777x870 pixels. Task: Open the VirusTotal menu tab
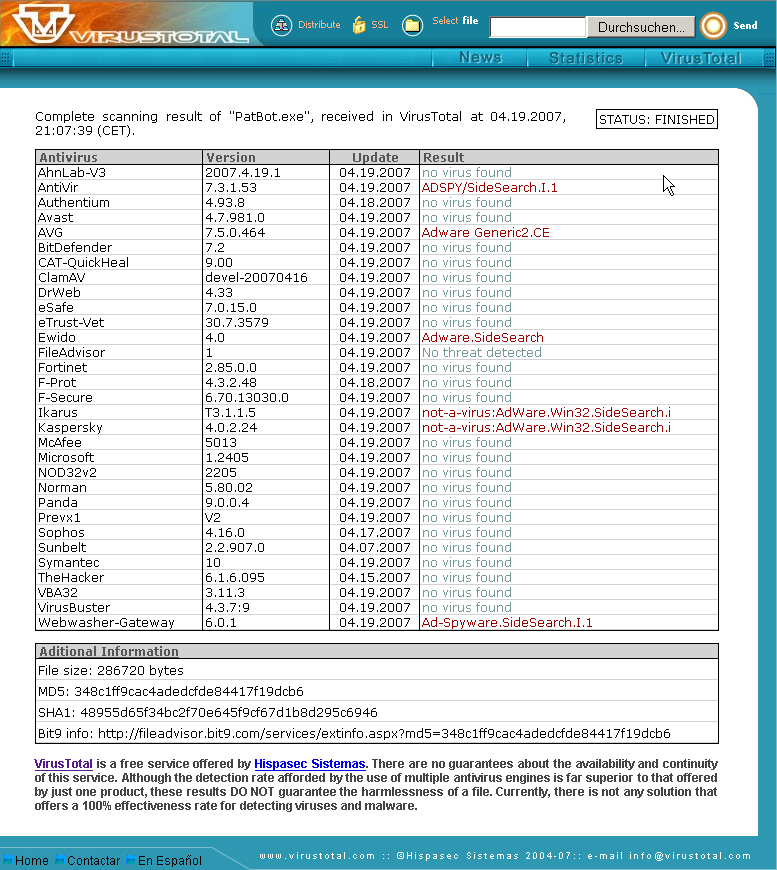[x=701, y=58]
